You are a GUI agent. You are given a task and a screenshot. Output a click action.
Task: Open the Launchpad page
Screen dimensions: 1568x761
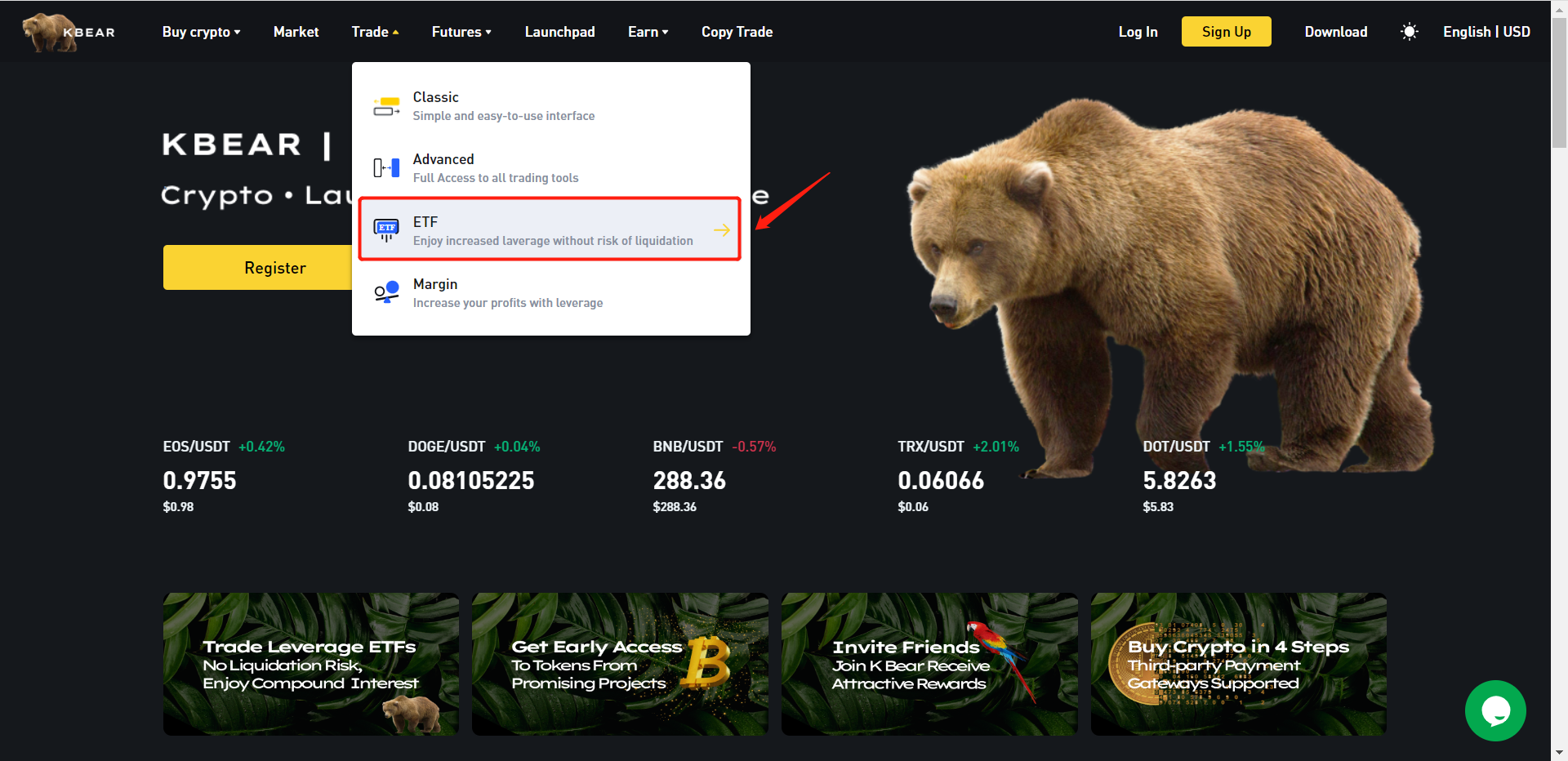click(x=559, y=32)
